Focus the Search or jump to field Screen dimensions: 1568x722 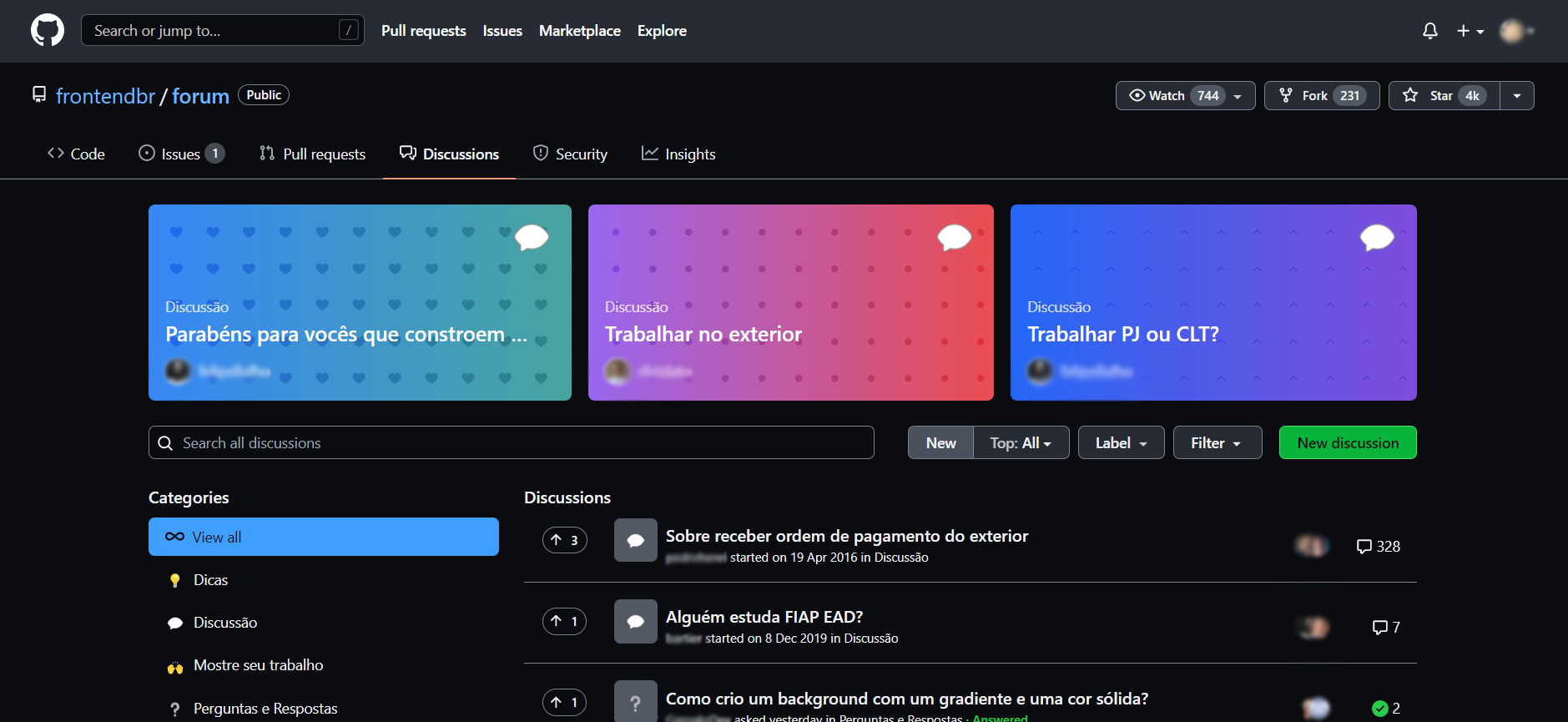tap(223, 30)
